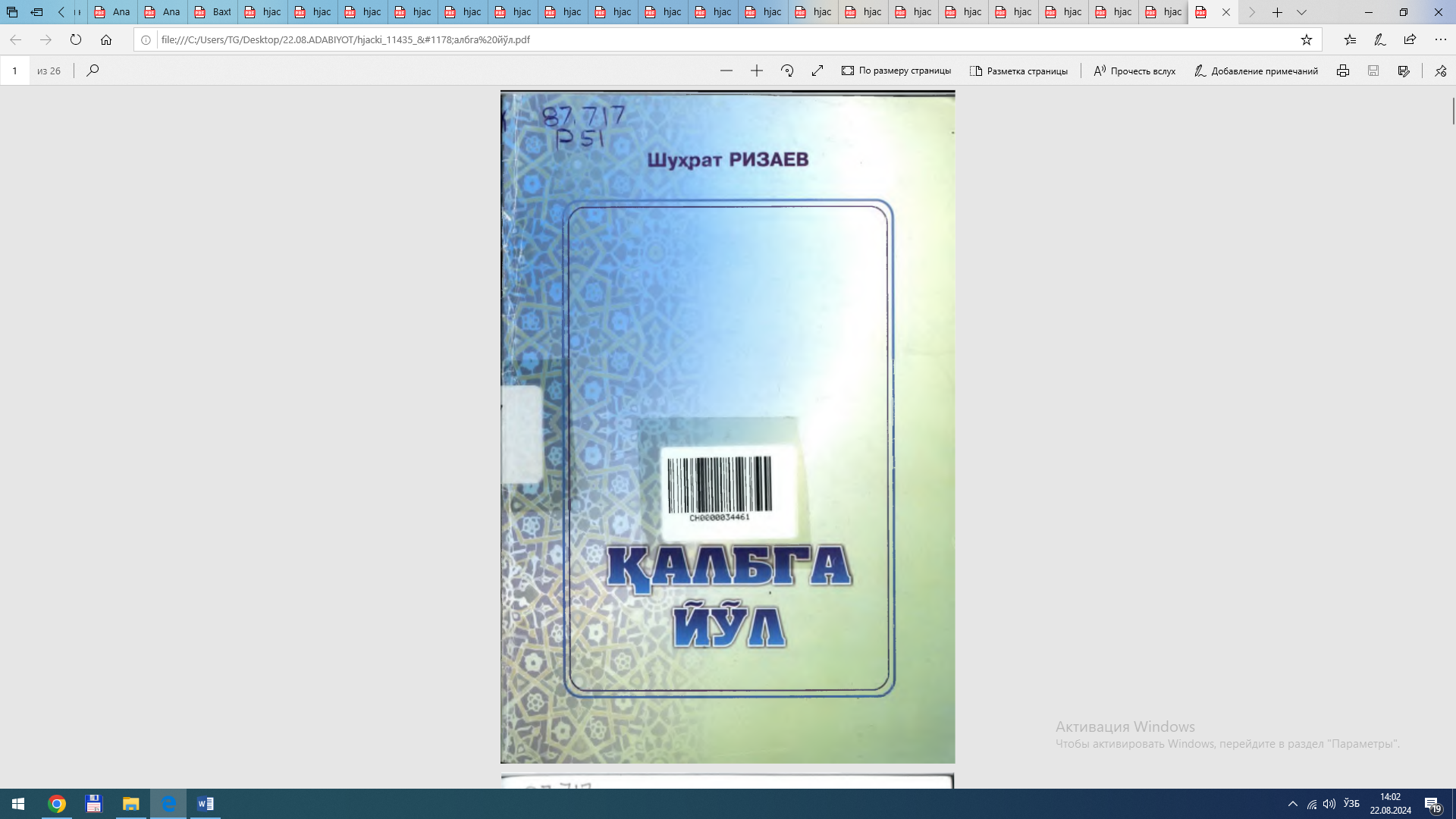Viewport: 1456px width, 819px height.
Task: Click the page number input field
Action: [x=14, y=71]
